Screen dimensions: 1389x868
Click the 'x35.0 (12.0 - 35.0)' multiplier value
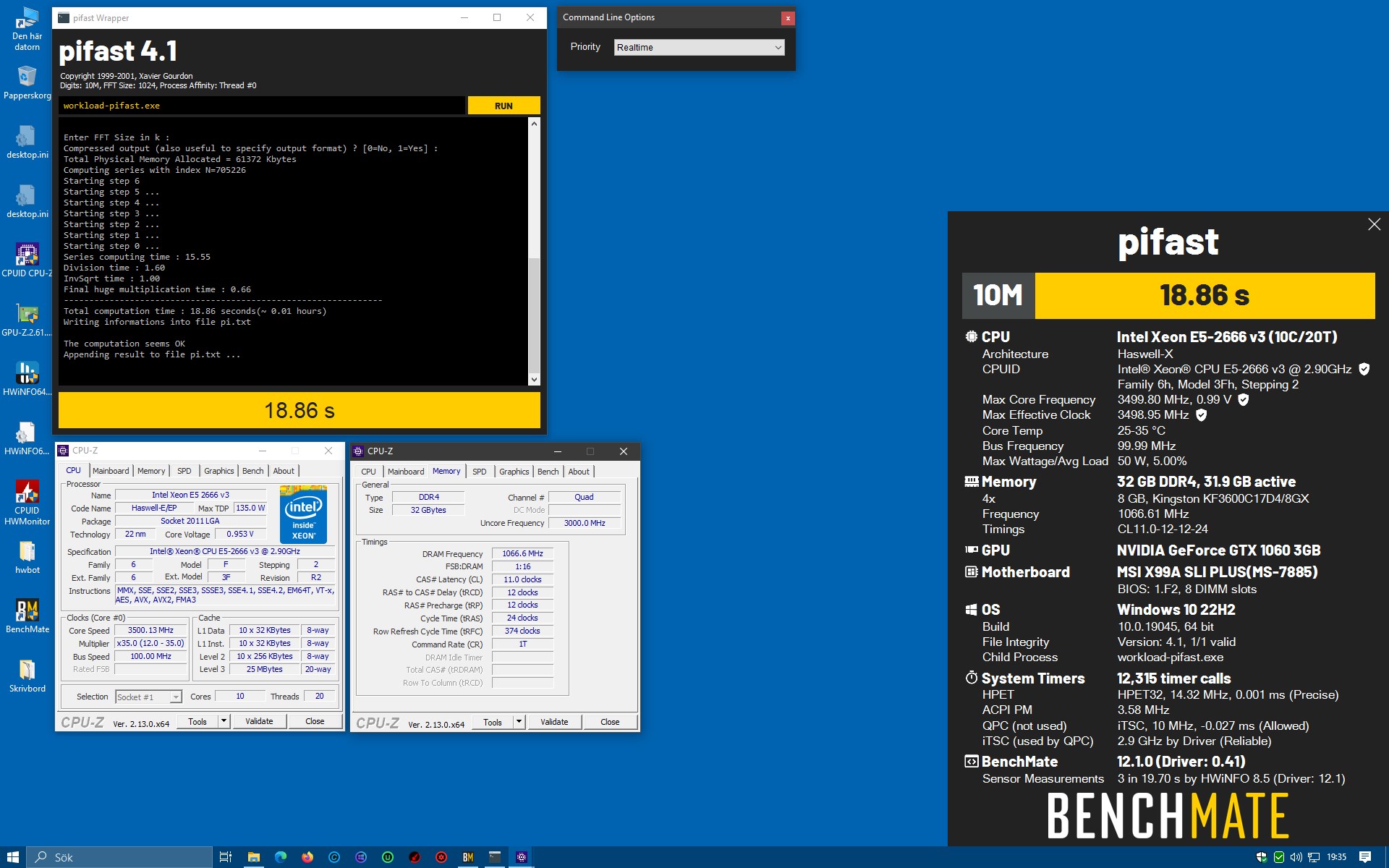point(150,643)
